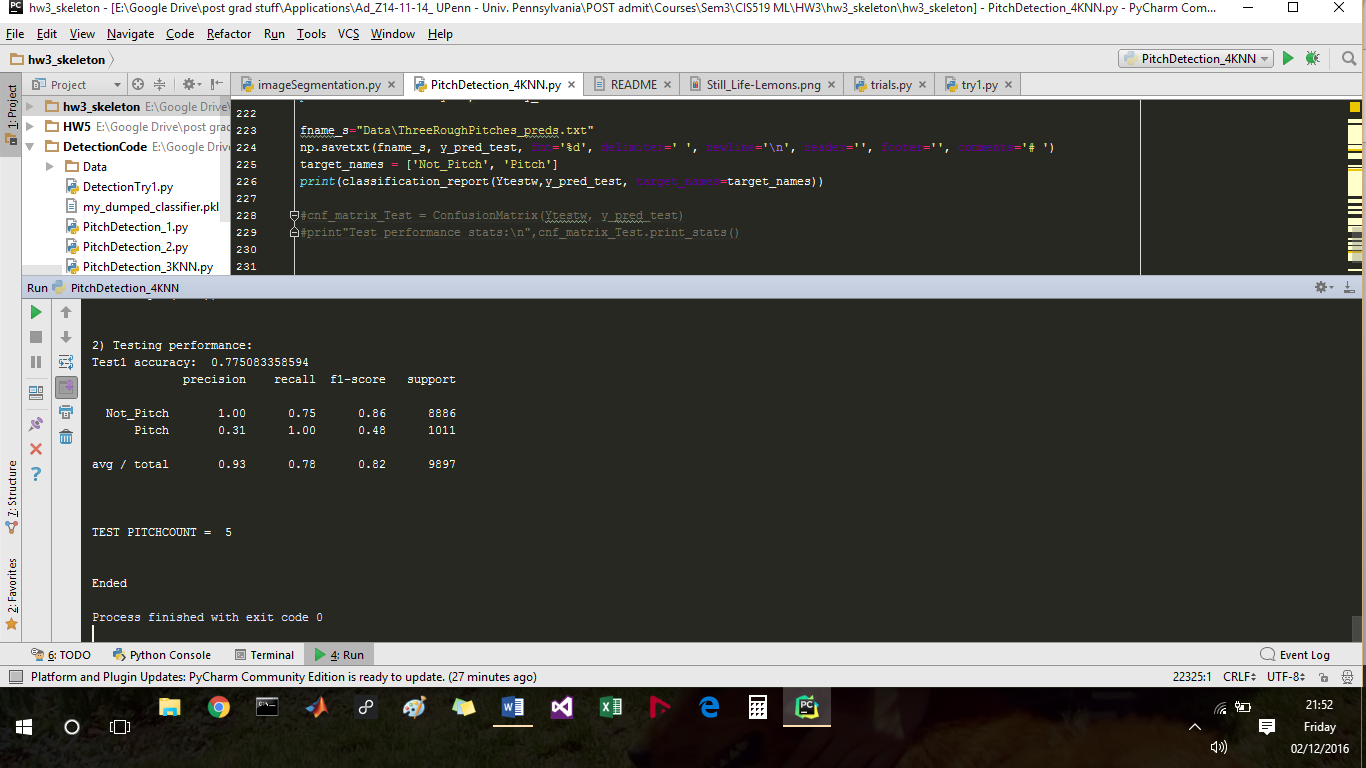This screenshot has height=768, width=1366.
Task: Select PitchDetection_1.py in tree
Action: [135, 226]
